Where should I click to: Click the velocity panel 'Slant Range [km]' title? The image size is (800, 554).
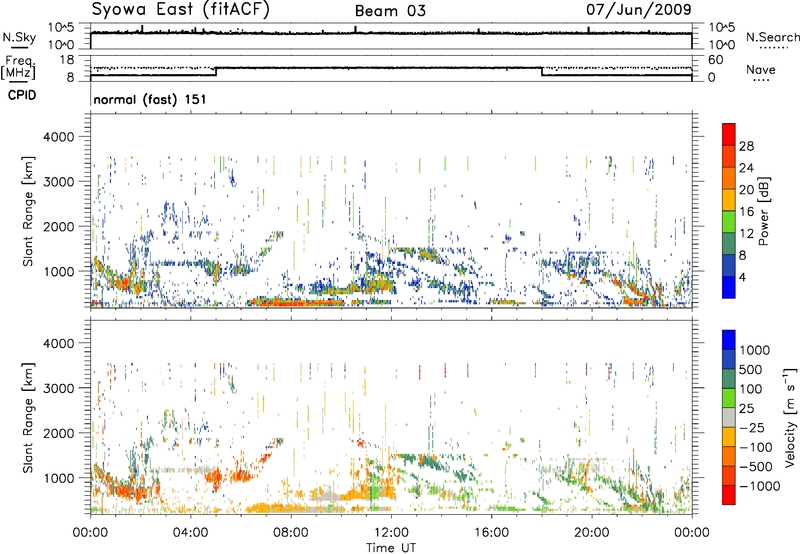click(x=28, y=418)
